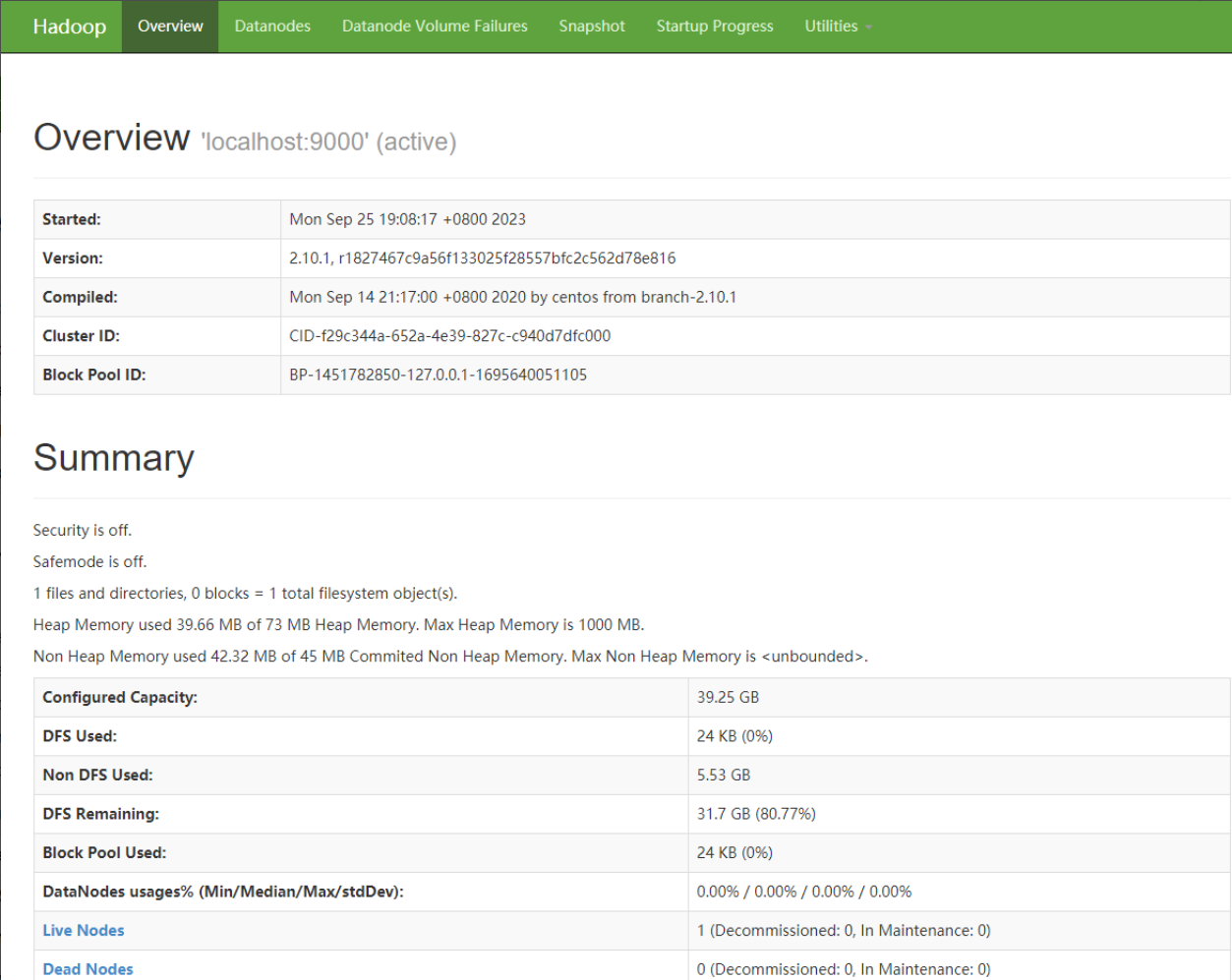The height and width of the screenshot is (980, 1232).
Task: Open the Live Nodes link
Action: (84, 930)
